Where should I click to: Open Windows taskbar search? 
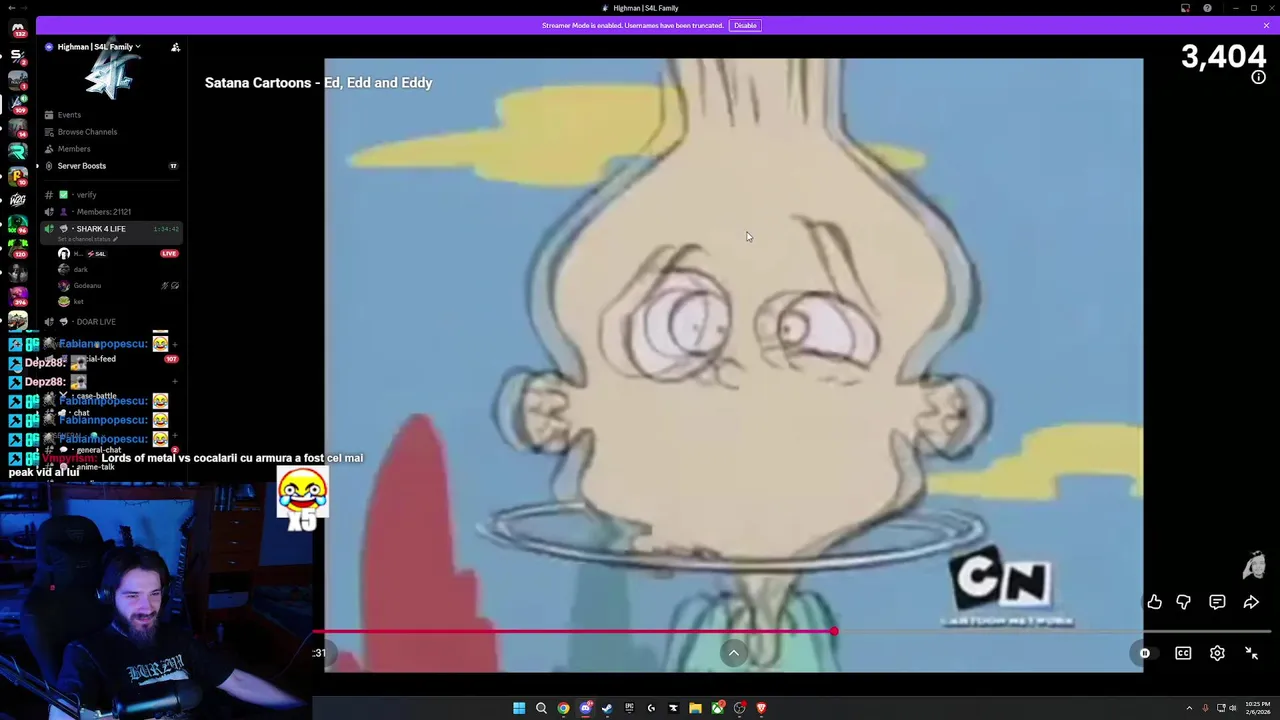point(541,708)
